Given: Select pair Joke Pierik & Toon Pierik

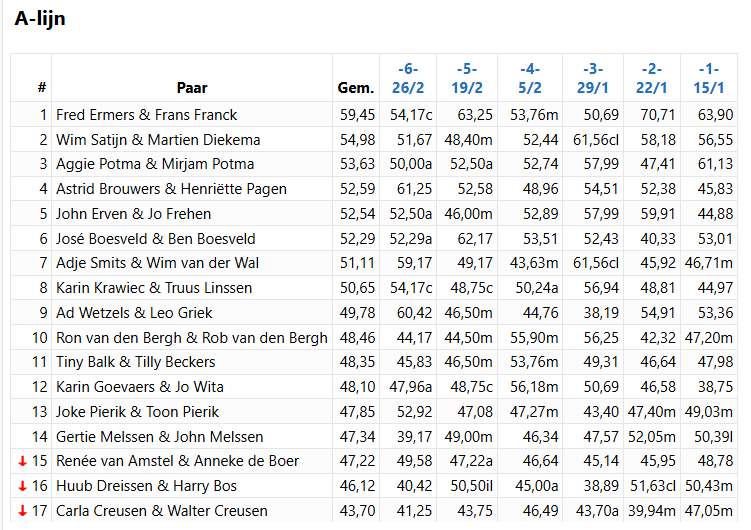Looking at the screenshot, I should 137,412.
